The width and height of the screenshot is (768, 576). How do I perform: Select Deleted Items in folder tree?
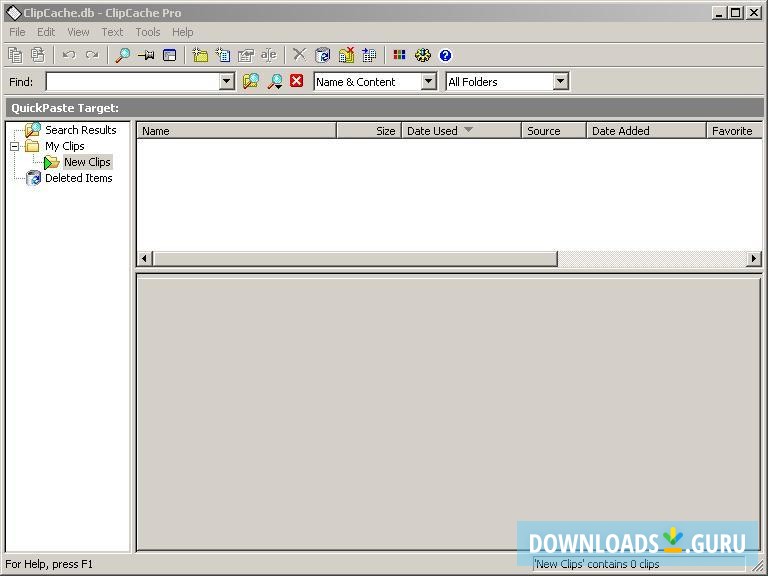(x=79, y=178)
